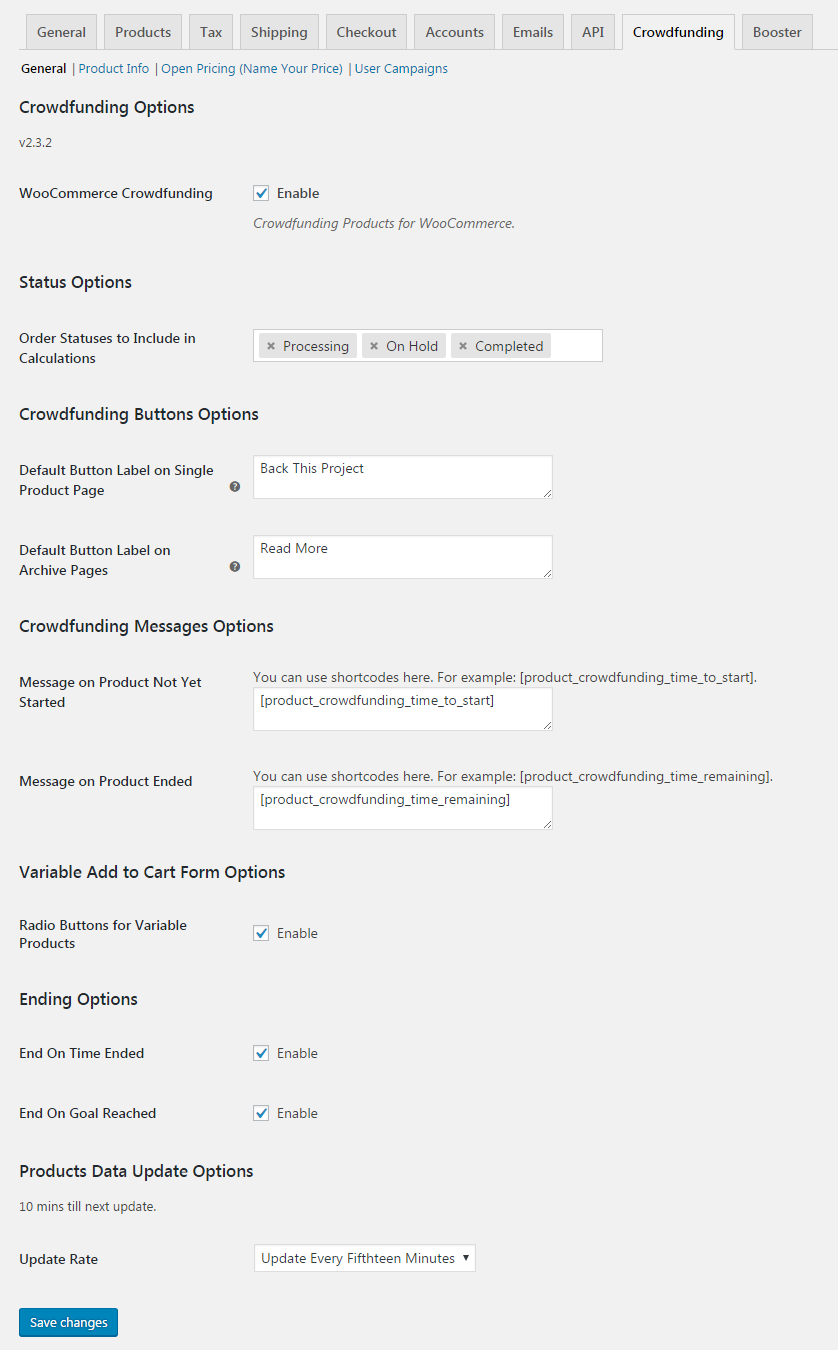Click the '10 mins till next update.' text
Screen dimensions: 838x1350
(88, 1207)
